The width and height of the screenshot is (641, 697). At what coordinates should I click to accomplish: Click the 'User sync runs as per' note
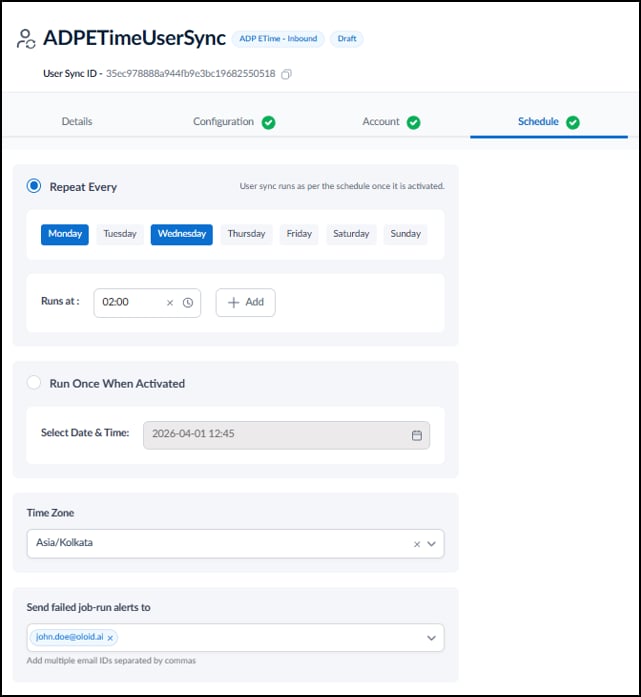342,186
